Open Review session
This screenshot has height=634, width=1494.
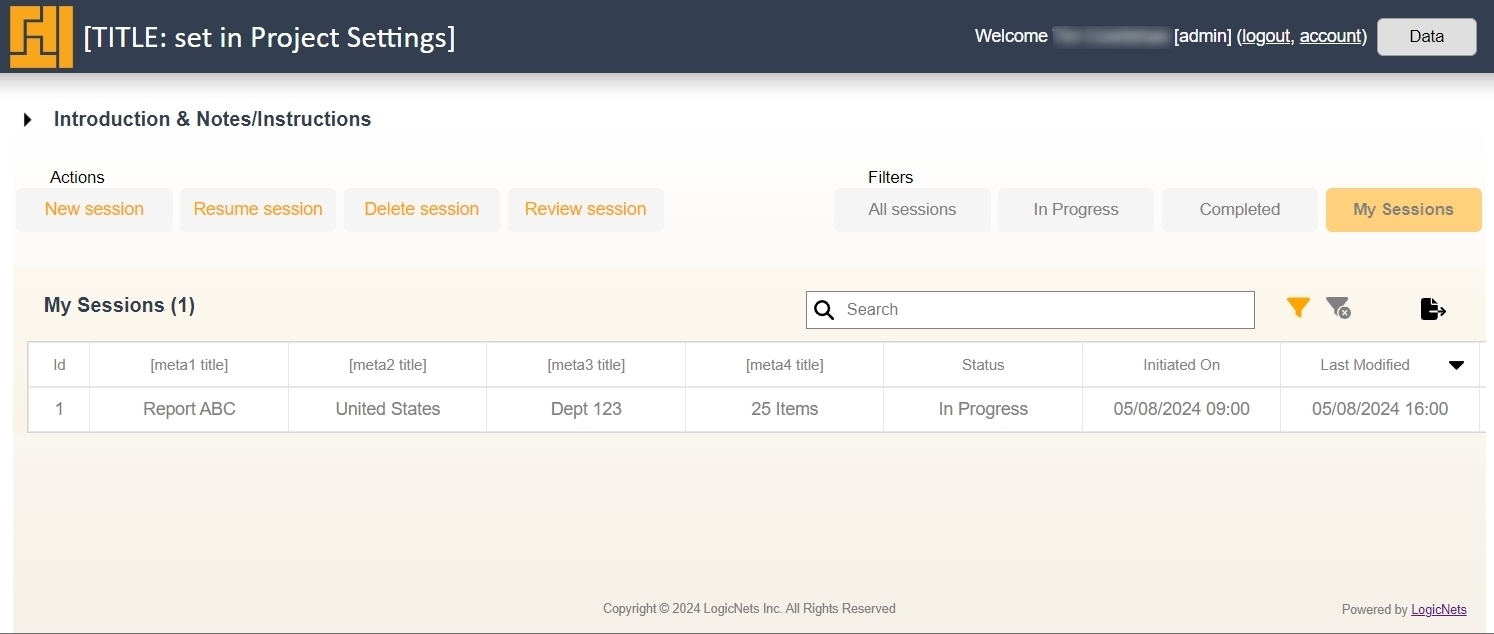pyautogui.click(x=586, y=209)
